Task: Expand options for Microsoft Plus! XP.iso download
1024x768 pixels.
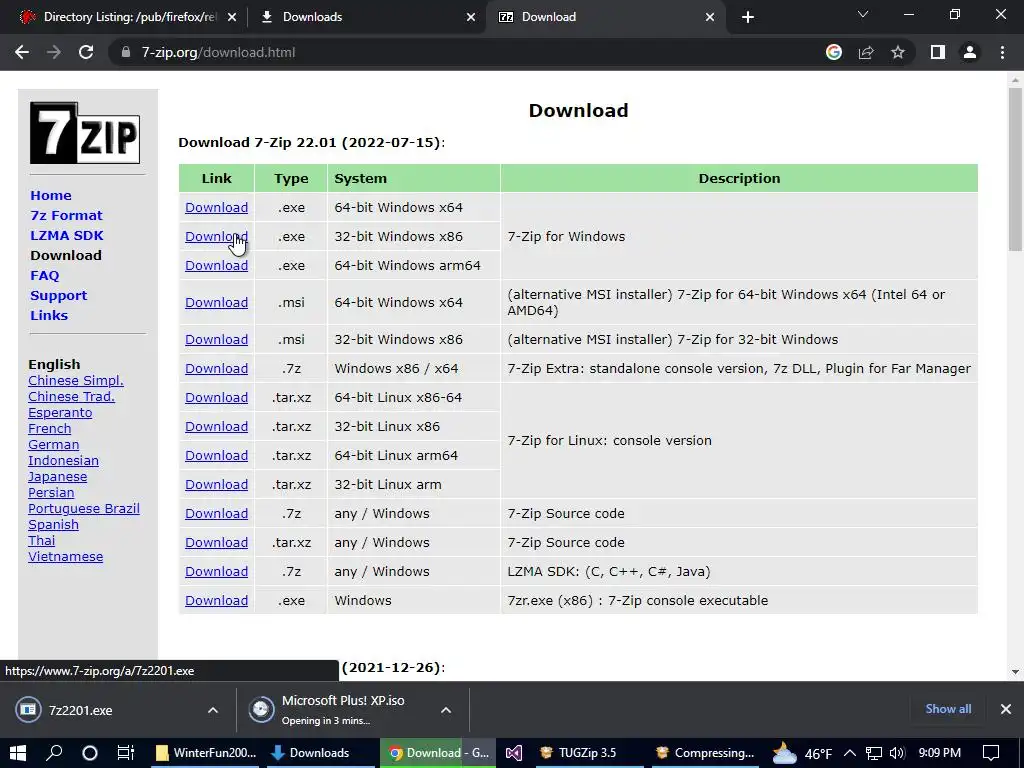Action: [446, 710]
